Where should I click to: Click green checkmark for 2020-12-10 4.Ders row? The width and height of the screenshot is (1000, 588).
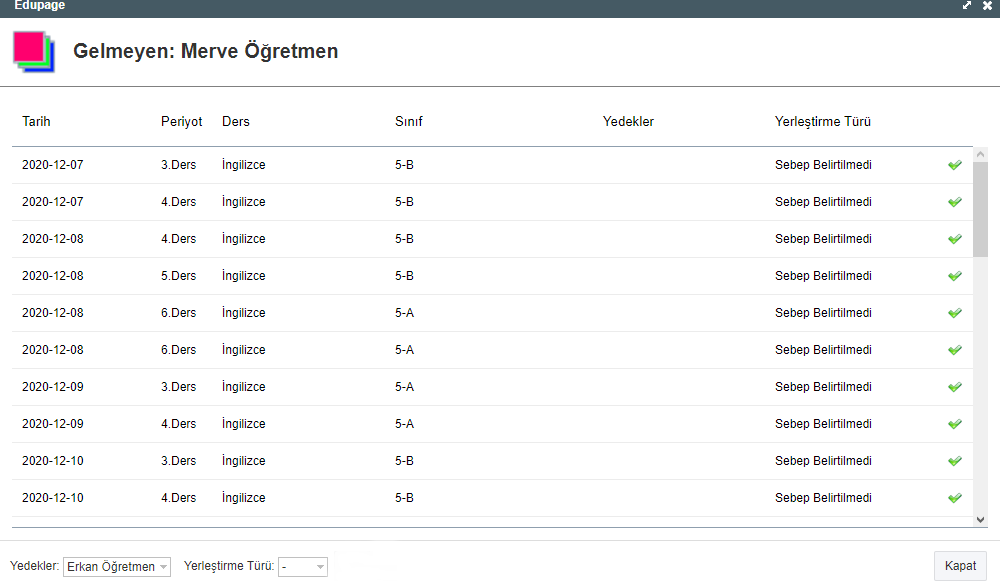tap(954, 498)
